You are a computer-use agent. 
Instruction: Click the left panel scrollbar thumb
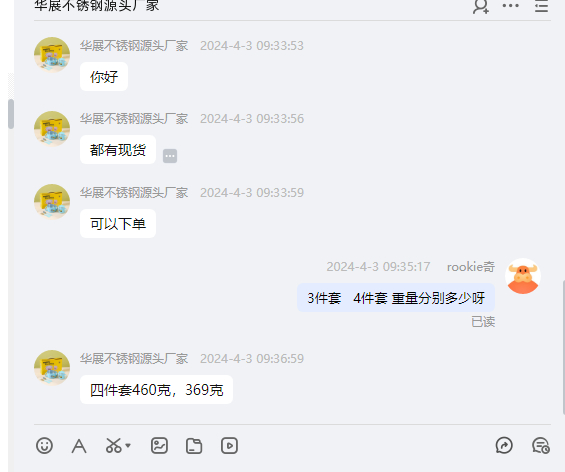tap(11, 114)
